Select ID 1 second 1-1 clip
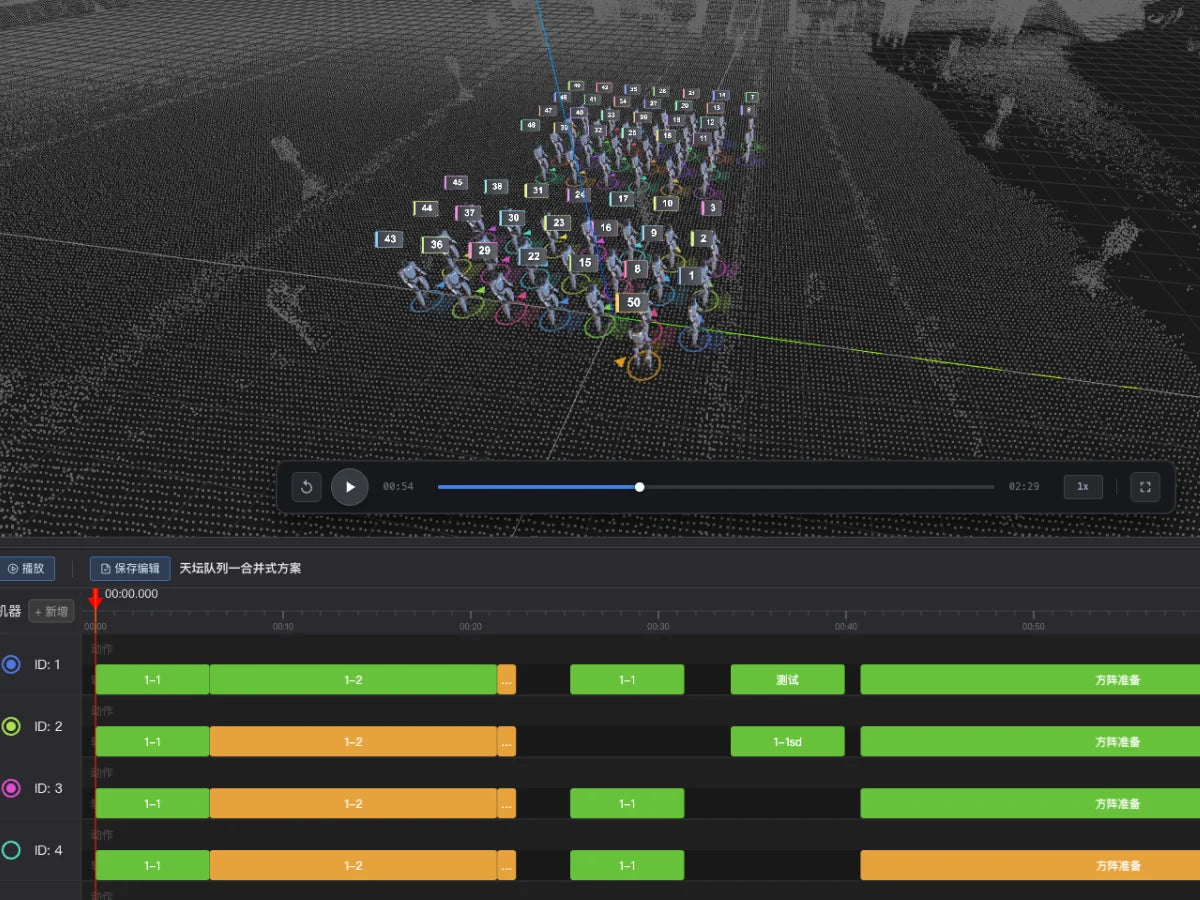 (627, 680)
